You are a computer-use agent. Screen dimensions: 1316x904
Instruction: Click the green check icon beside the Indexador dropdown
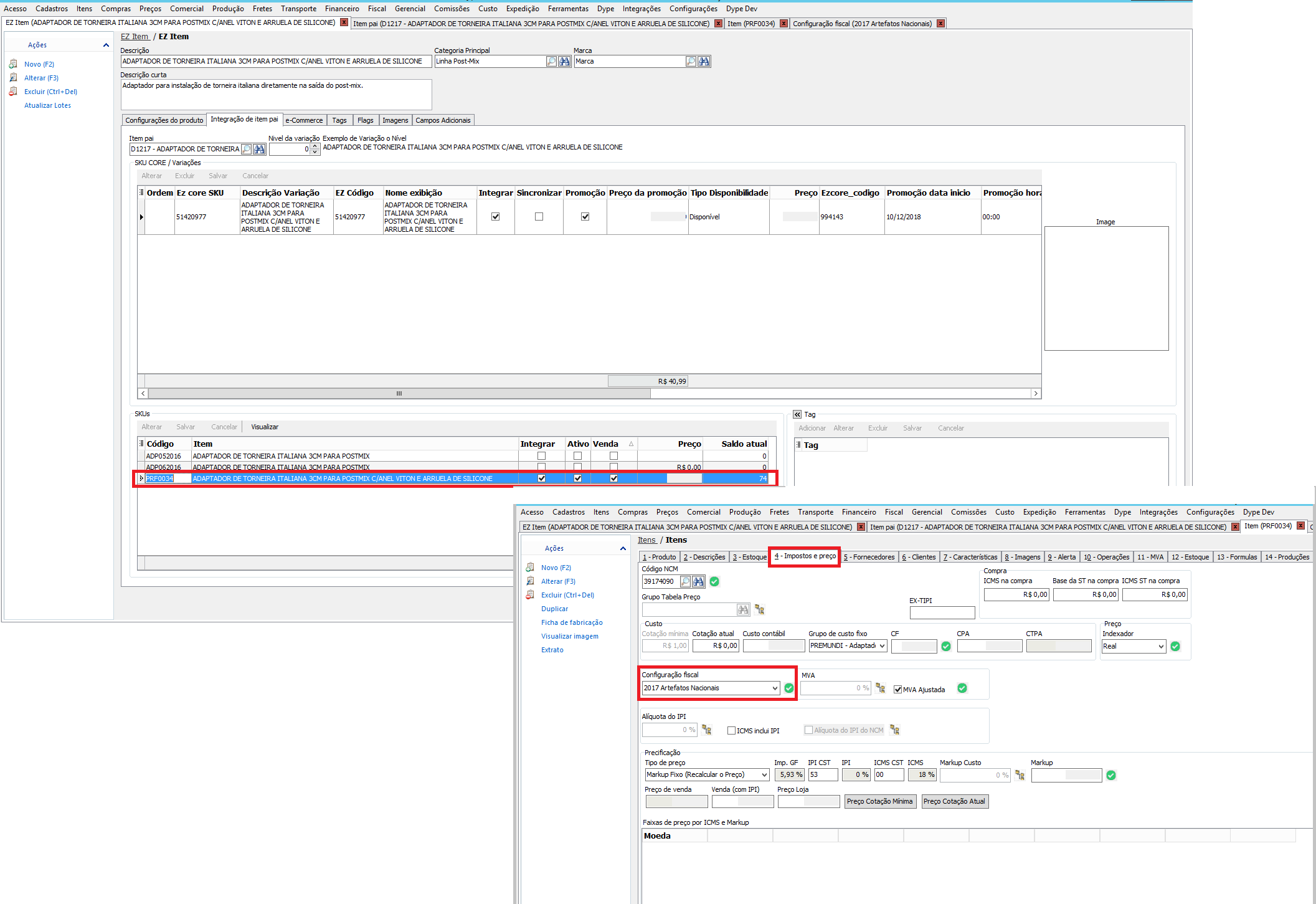point(1175,646)
